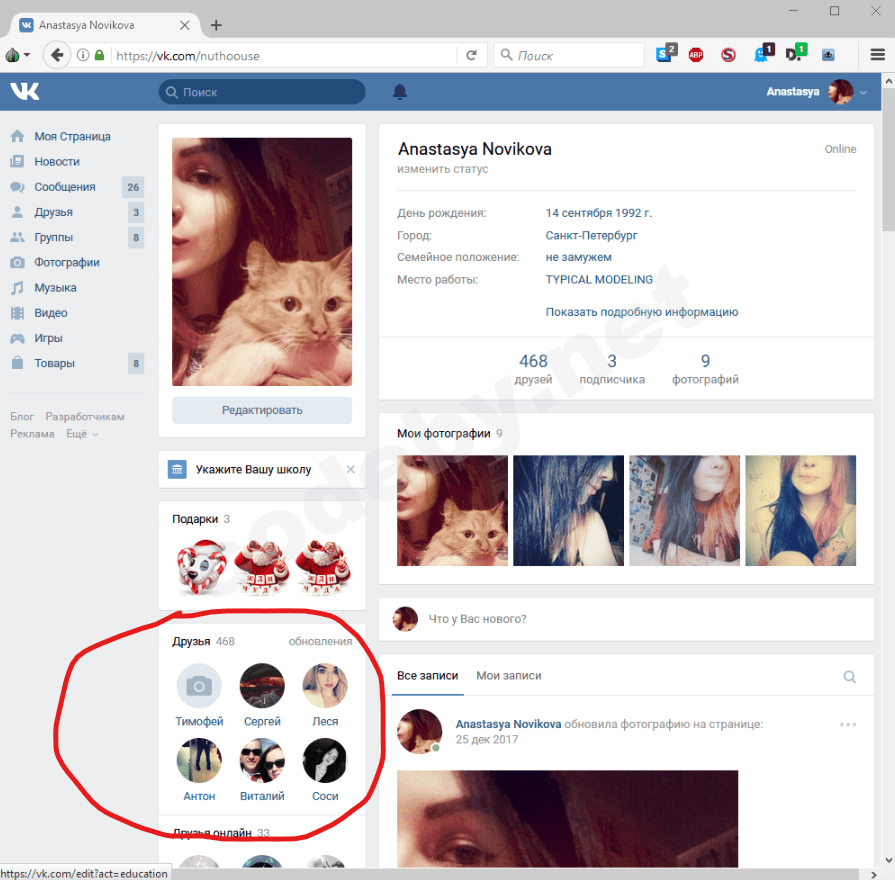Click the red circular S extension icon
This screenshot has width=895, height=880.
(x=728, y=55)
